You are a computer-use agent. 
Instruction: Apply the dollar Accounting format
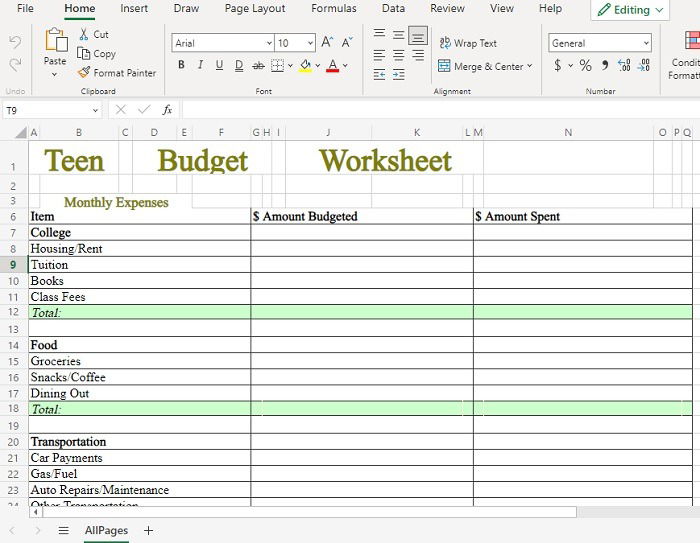(x=558, y=65)
